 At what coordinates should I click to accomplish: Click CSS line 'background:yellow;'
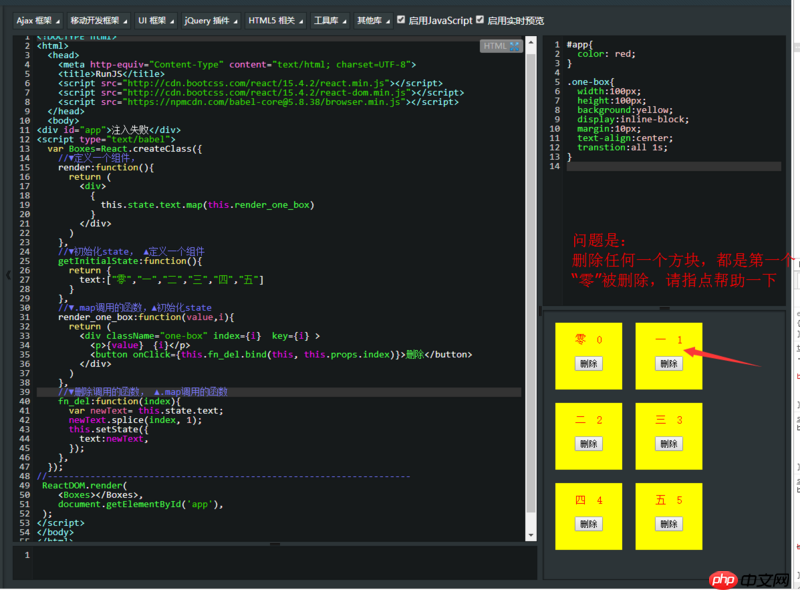[625, 110]
